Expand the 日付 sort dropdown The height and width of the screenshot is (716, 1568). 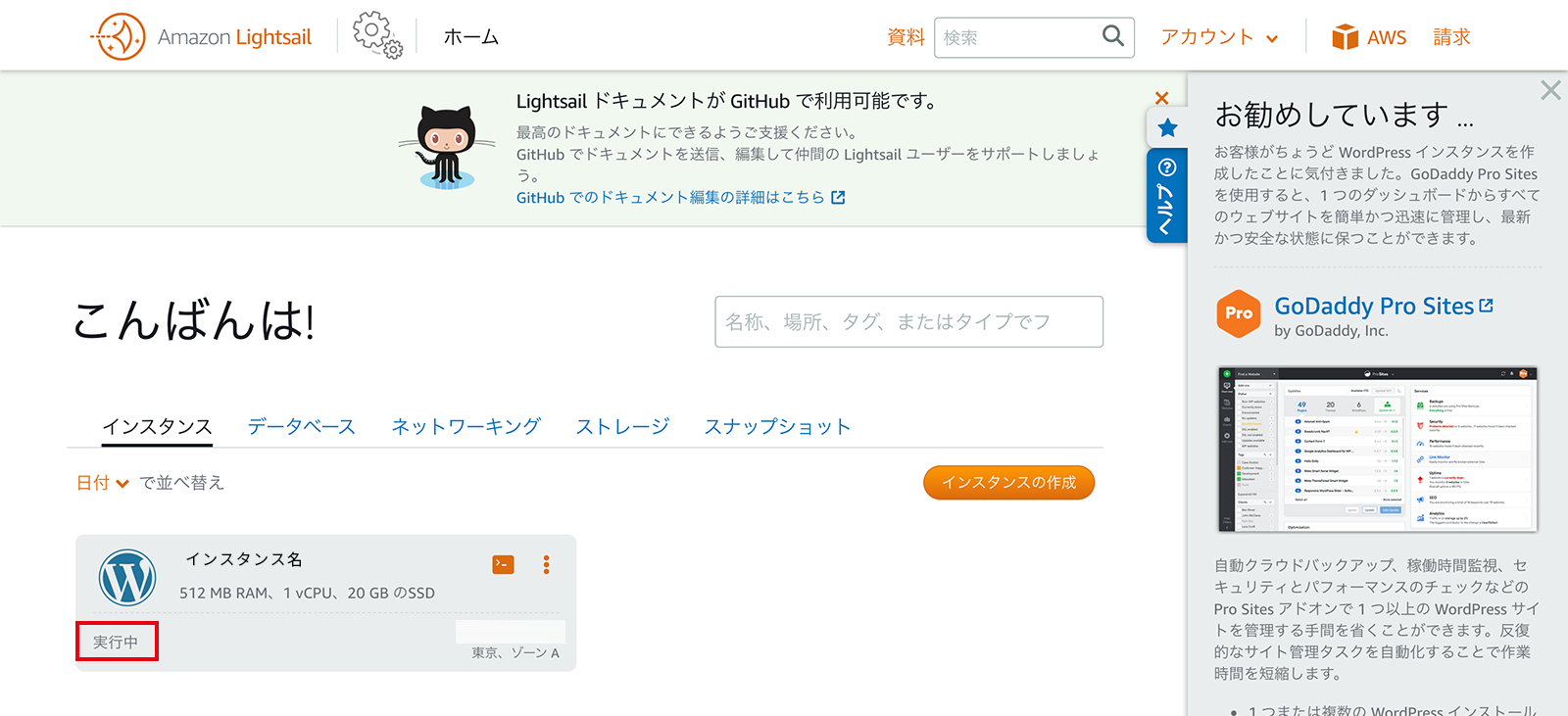tap(103, 482)
